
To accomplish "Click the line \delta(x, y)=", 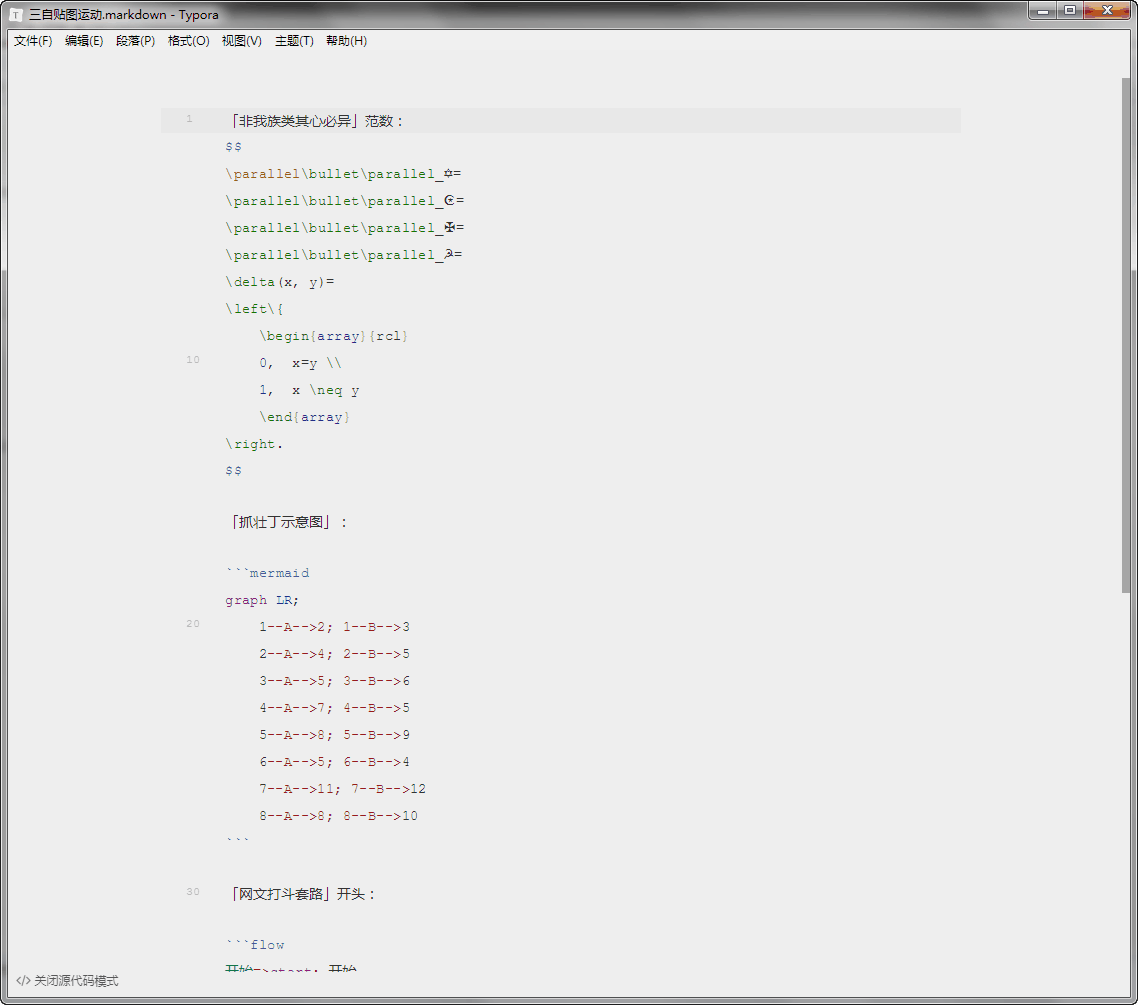I will coord(279,282).
